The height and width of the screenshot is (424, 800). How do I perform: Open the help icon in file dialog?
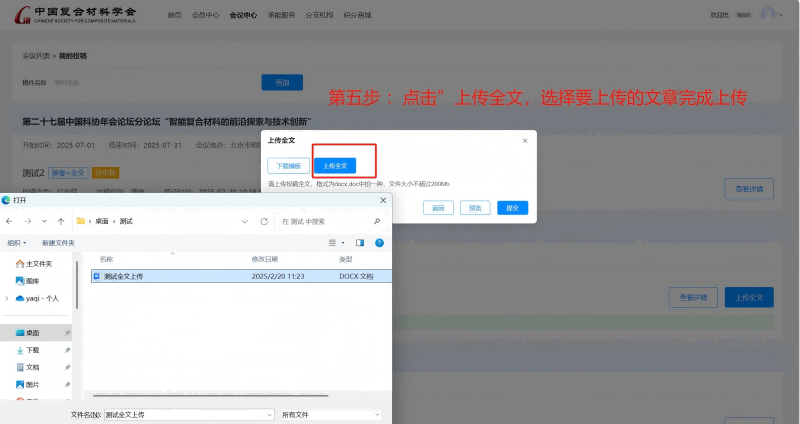pos(379,242)
